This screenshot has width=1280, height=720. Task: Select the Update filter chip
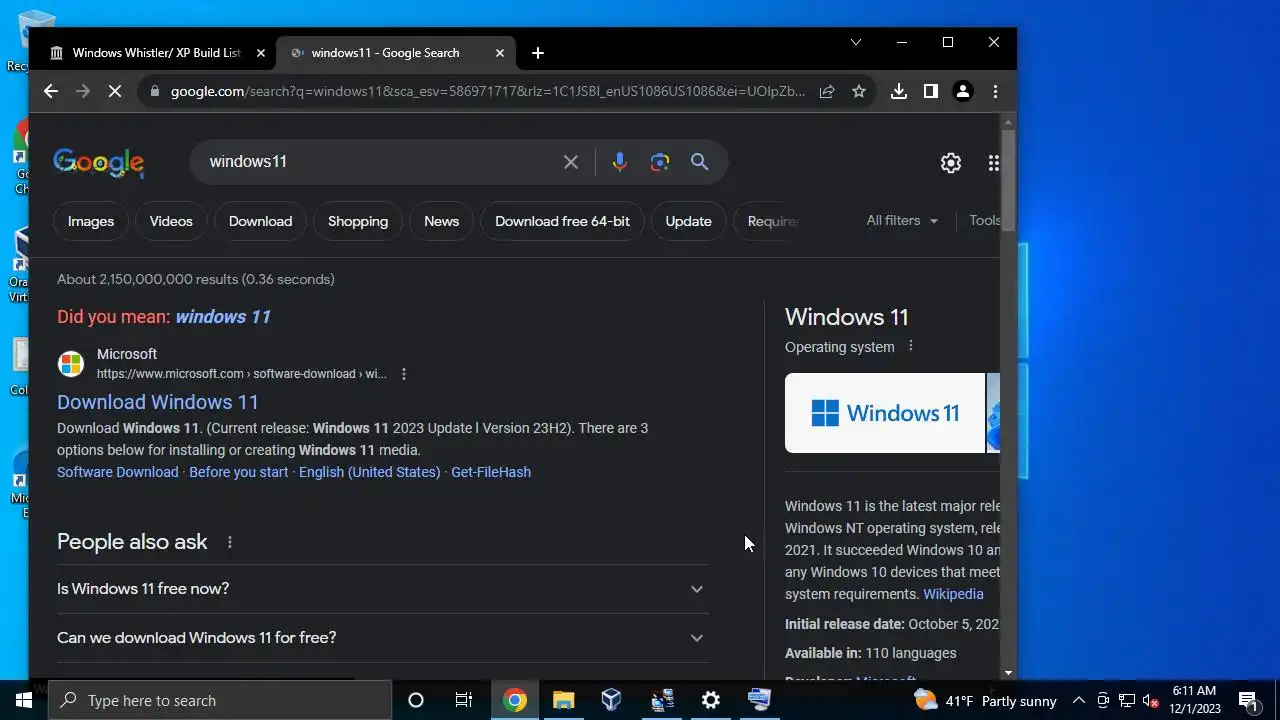[688, 221]
